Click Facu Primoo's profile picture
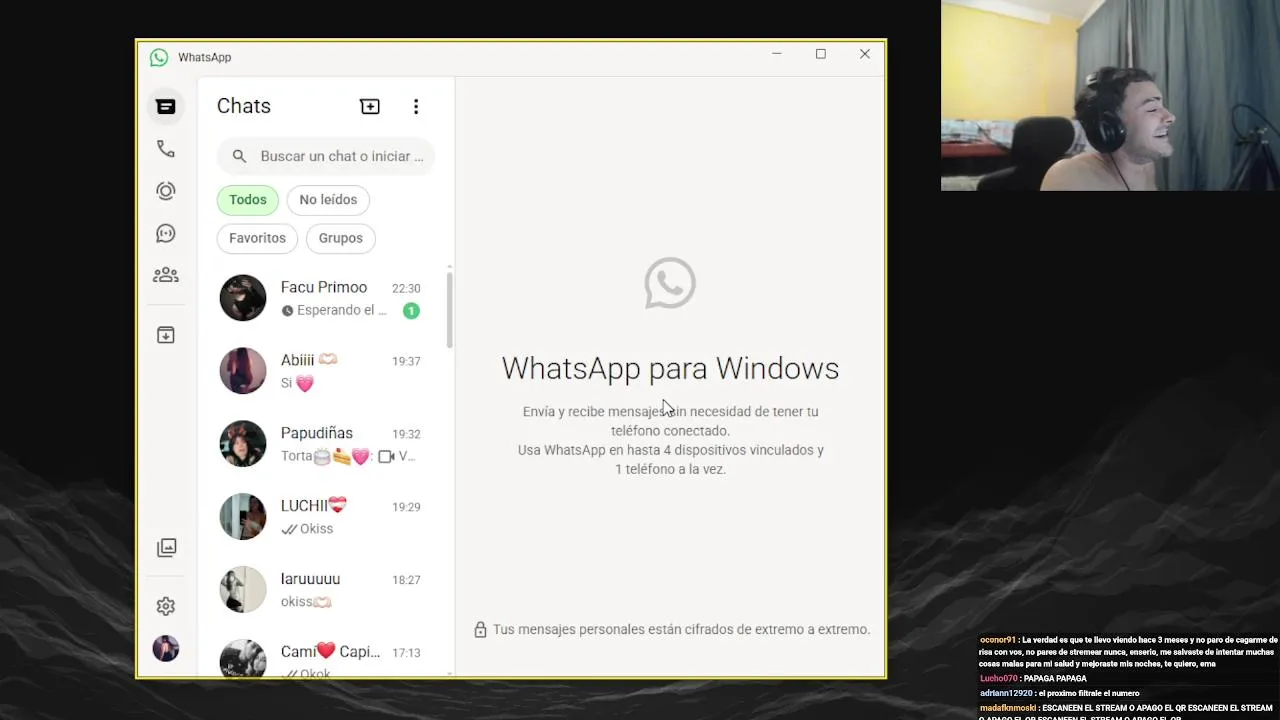Screen dimensions: 1280x720 pos(243,298)
